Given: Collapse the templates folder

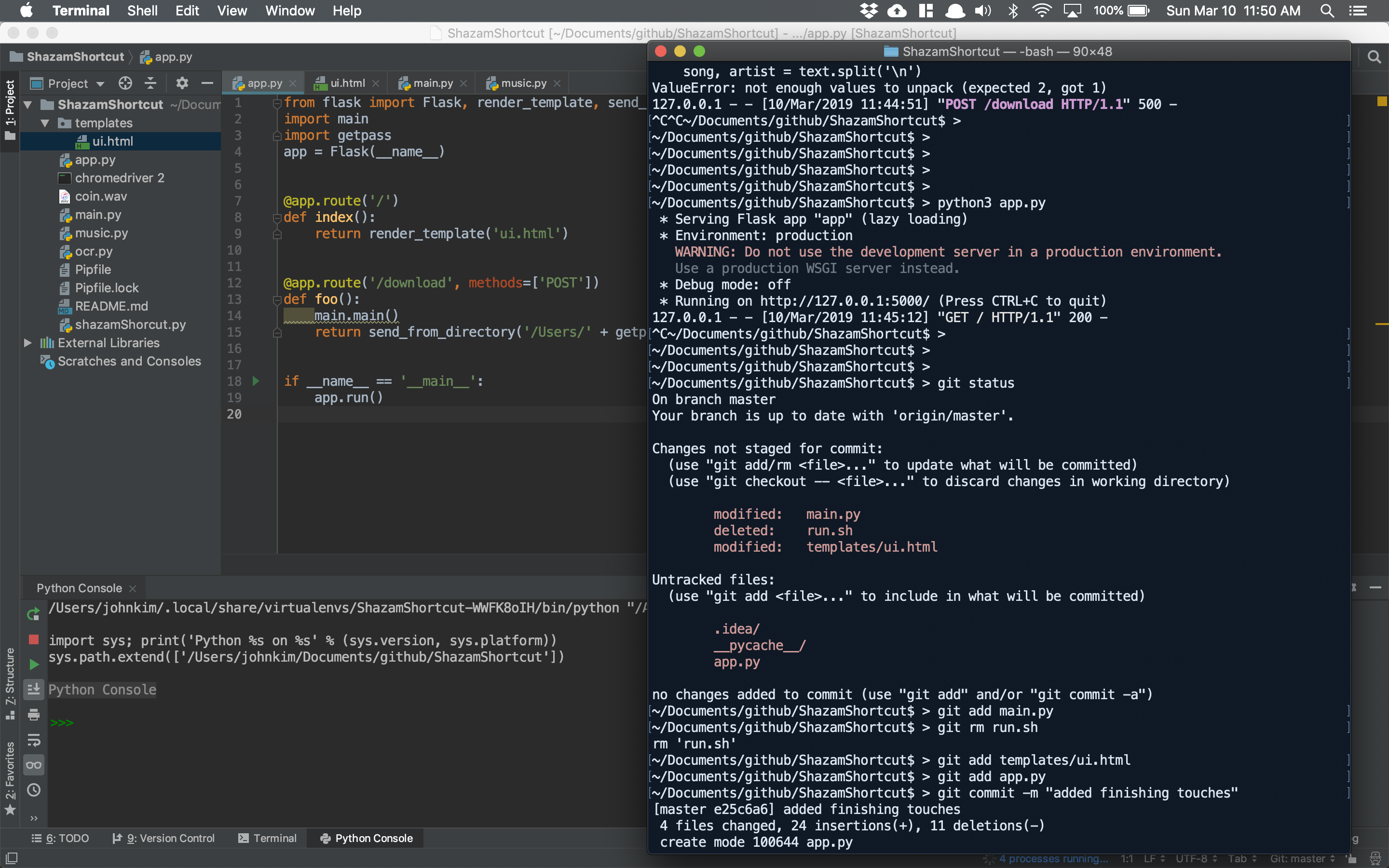Looking at the screenshot, I should (x=45, y=123).
